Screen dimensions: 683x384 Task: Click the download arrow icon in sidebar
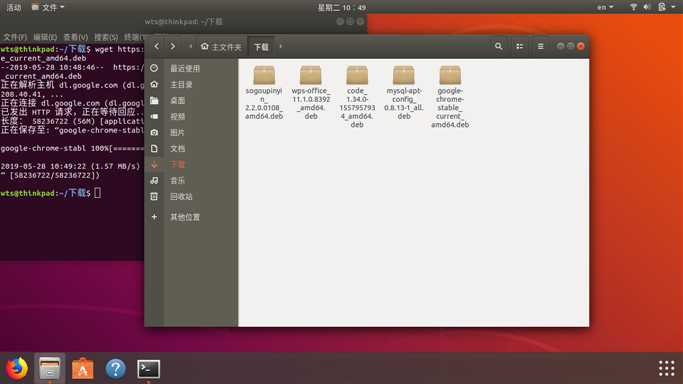[x=154, y=165]
